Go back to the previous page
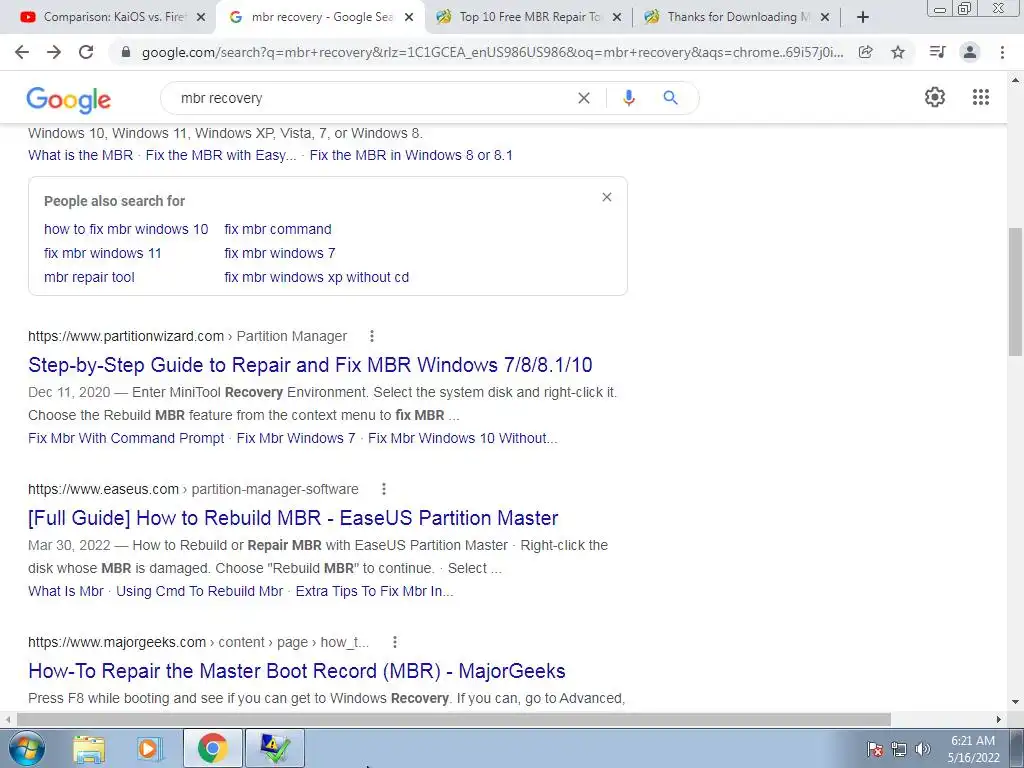The width and height of the screenshot is (1024, 768). pos(22,52)
